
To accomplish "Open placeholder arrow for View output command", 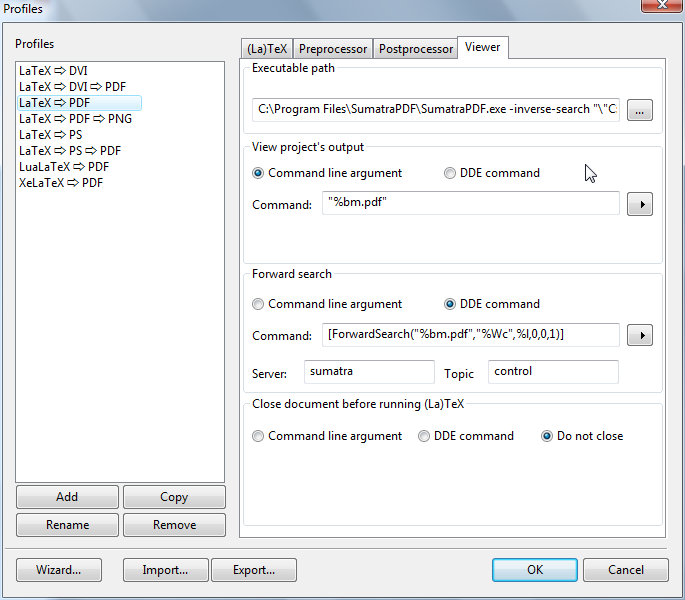I will [640, 204].
